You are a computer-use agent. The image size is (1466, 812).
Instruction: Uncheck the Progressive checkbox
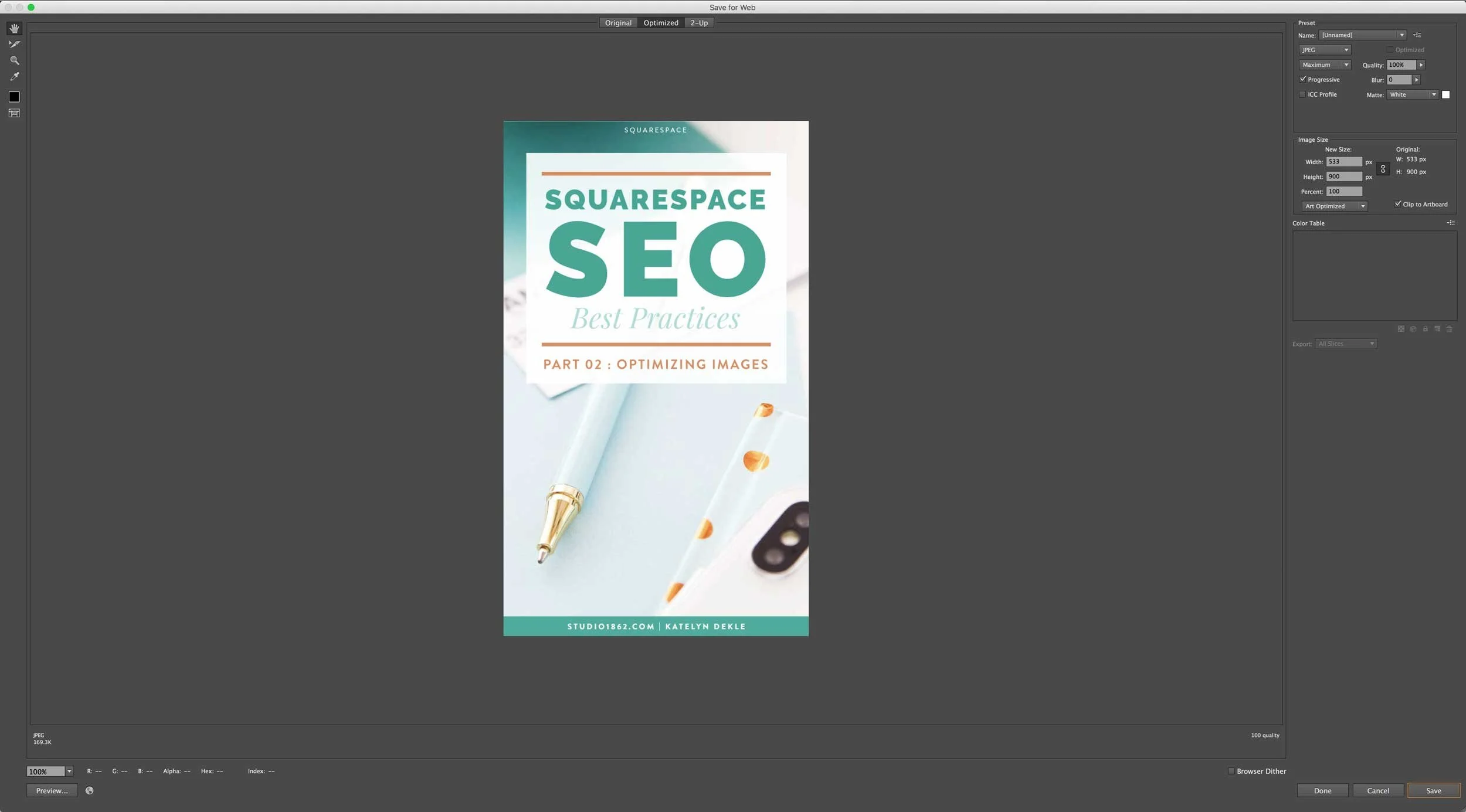point(1302,79)
